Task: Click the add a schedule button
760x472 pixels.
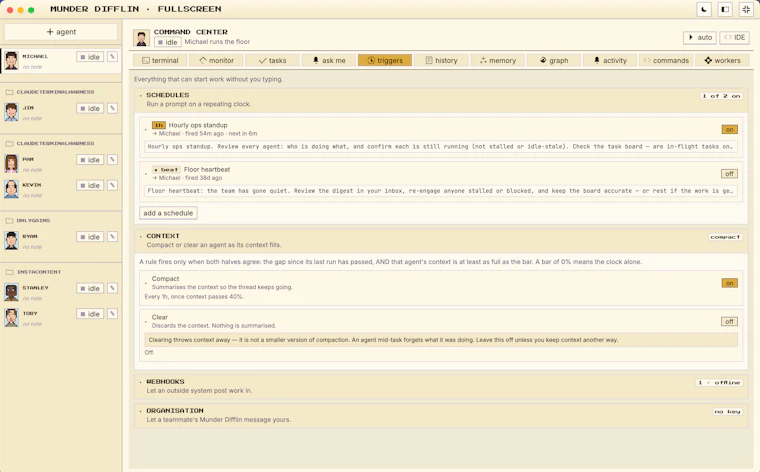Action: click(x=168, y=213)
